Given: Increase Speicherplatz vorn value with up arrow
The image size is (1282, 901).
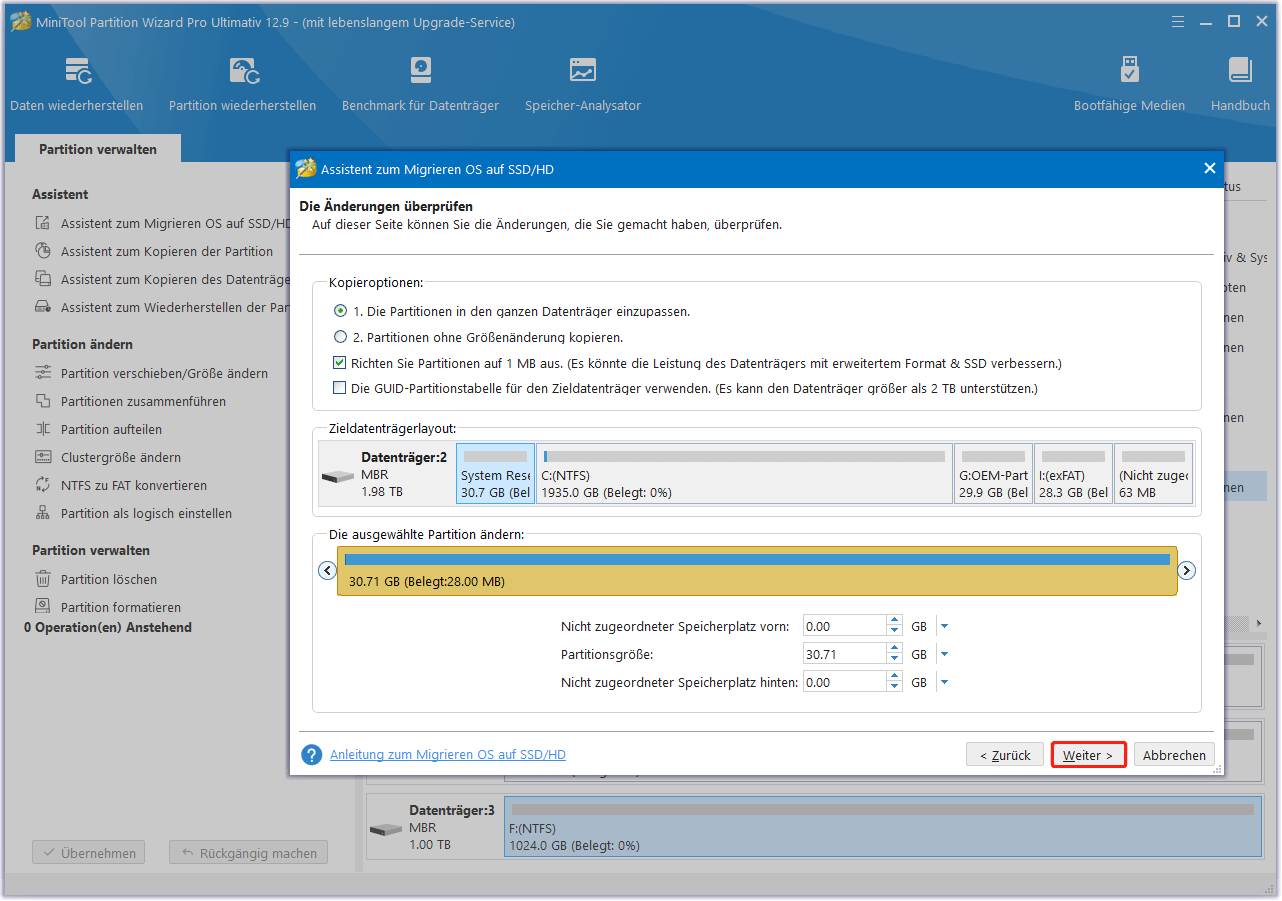Looking at the screenshot, I should click(x=894, y=621).
